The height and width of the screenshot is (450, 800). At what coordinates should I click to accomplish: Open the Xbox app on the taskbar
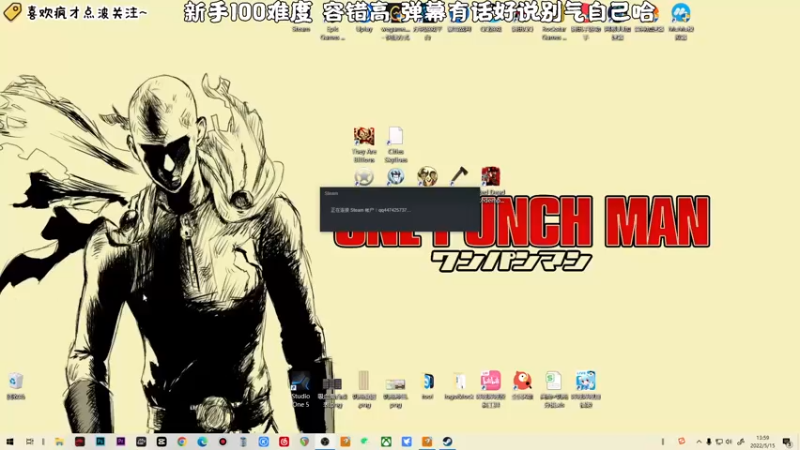(x=386, y=441)
